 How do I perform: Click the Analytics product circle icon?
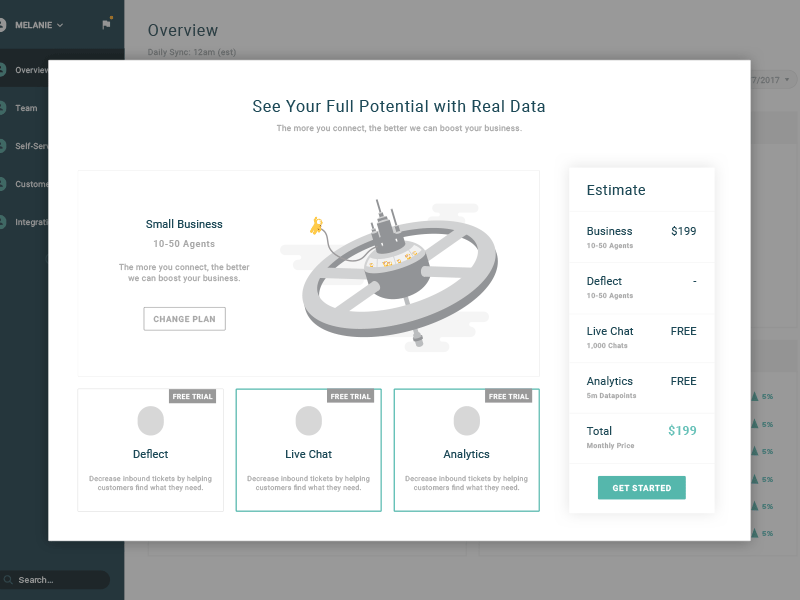click(466, 420)
